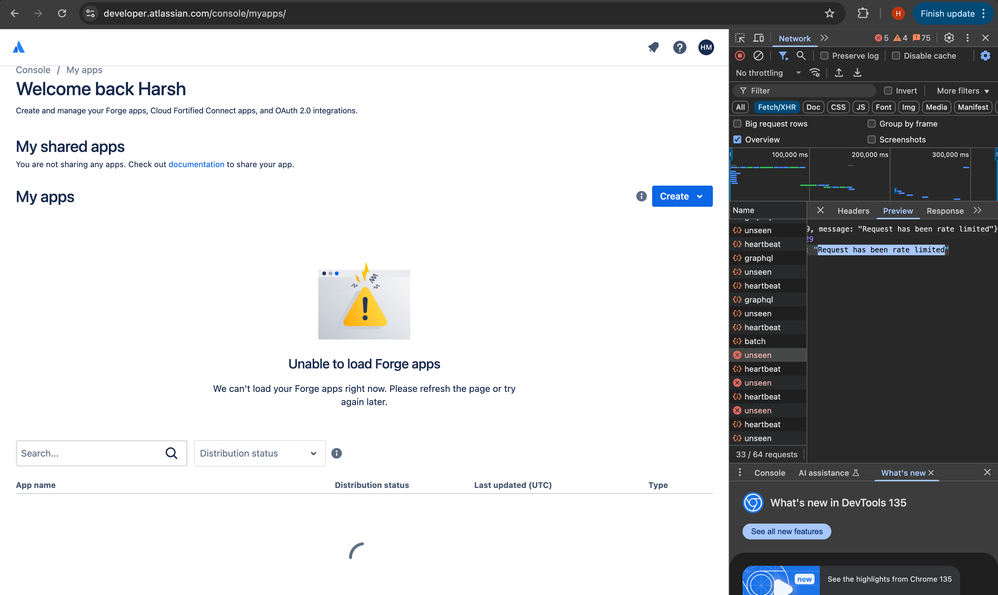Filter requests by the Manifest chip
The width and height of the screenshot is (998, 595).
[973, 107]
